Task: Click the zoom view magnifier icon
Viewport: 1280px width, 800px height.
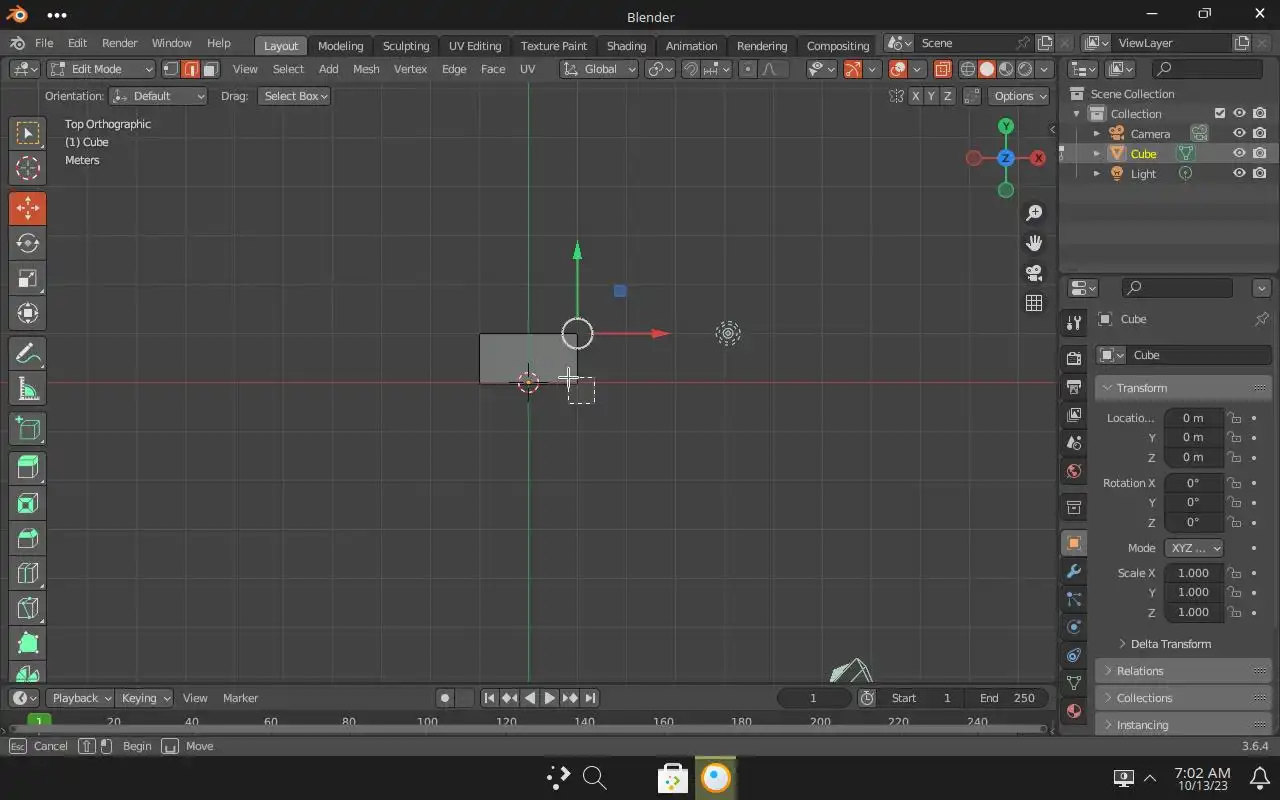Action: (1034, 213)
